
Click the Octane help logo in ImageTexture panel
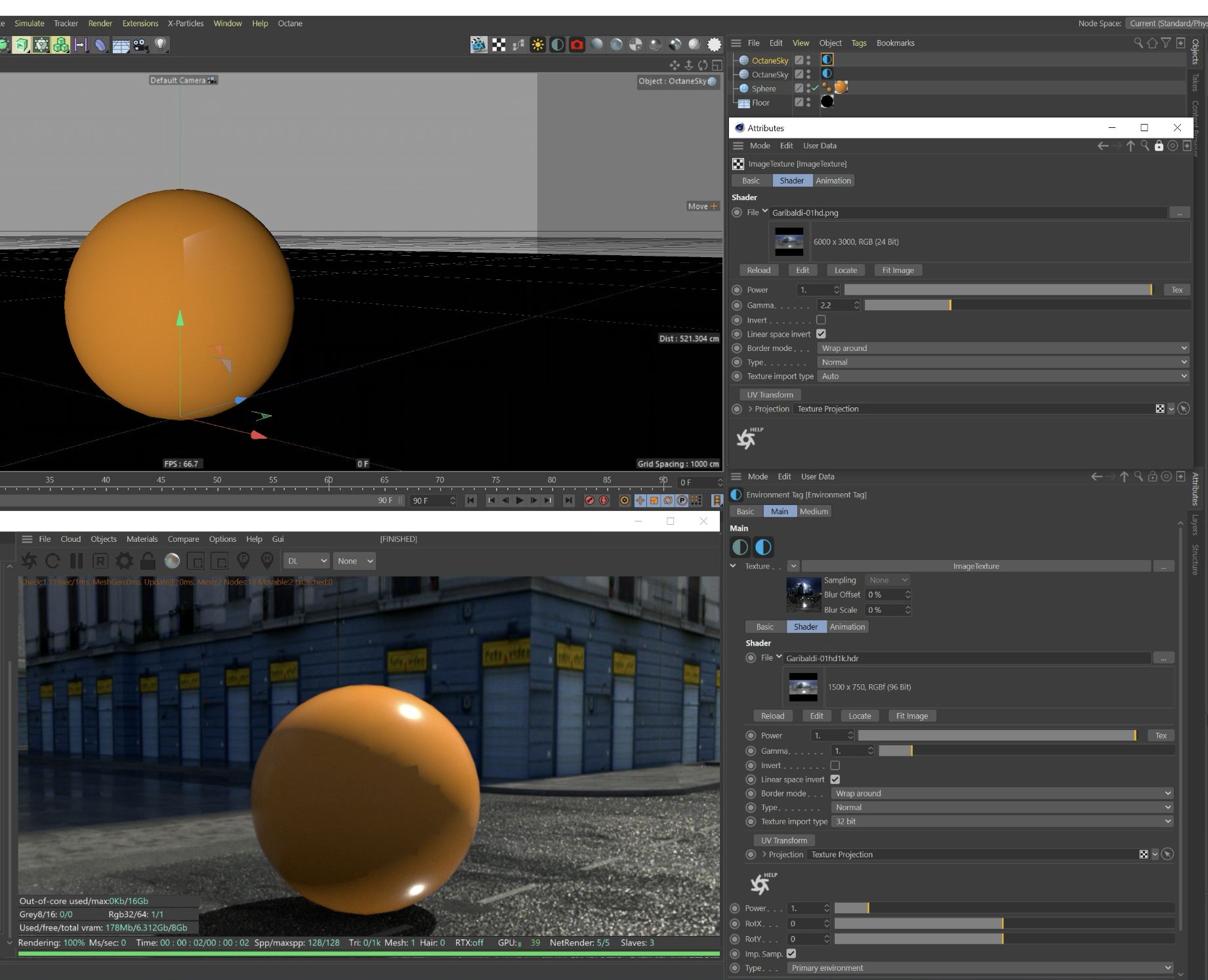point(749,438)
